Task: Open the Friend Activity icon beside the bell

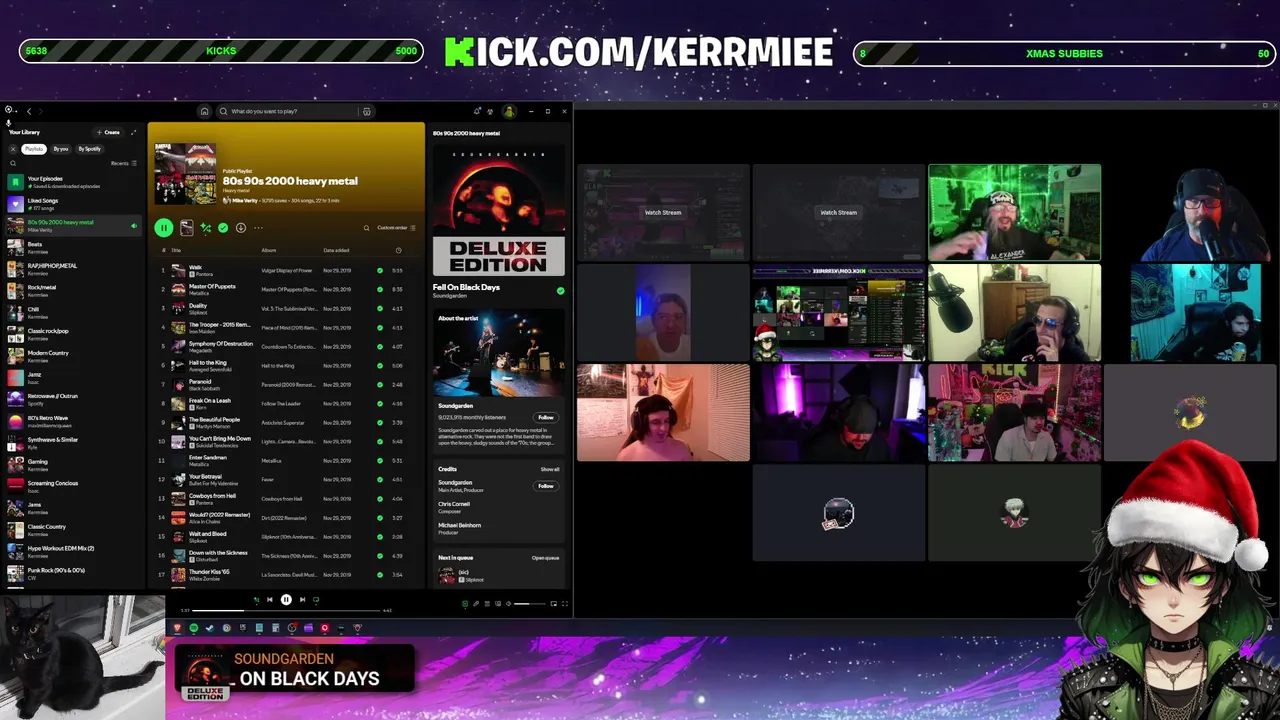Action: pos(491,111)
